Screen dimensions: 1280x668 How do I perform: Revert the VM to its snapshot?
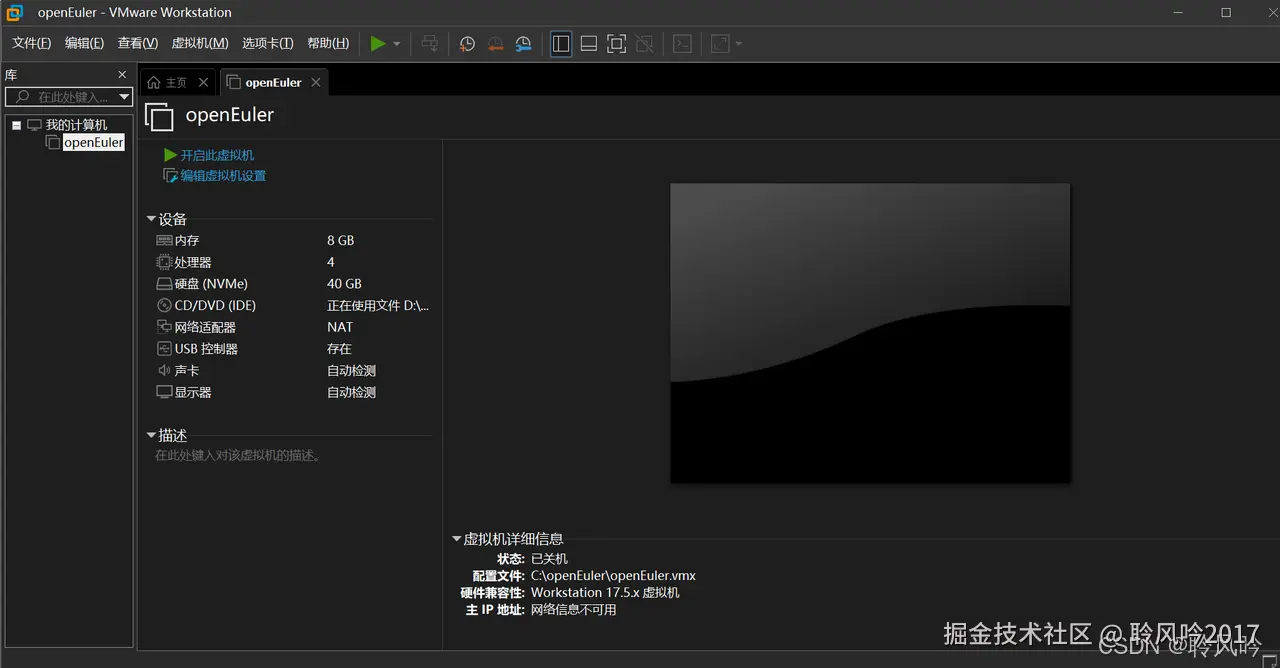pyautogui.click(x=495, y=43)
